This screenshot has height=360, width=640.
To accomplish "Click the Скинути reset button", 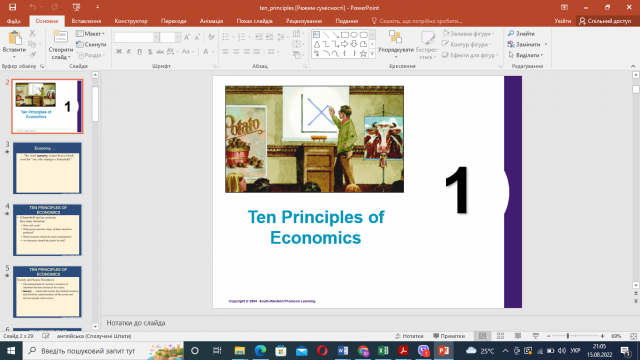I will click(x=91, y=44).
